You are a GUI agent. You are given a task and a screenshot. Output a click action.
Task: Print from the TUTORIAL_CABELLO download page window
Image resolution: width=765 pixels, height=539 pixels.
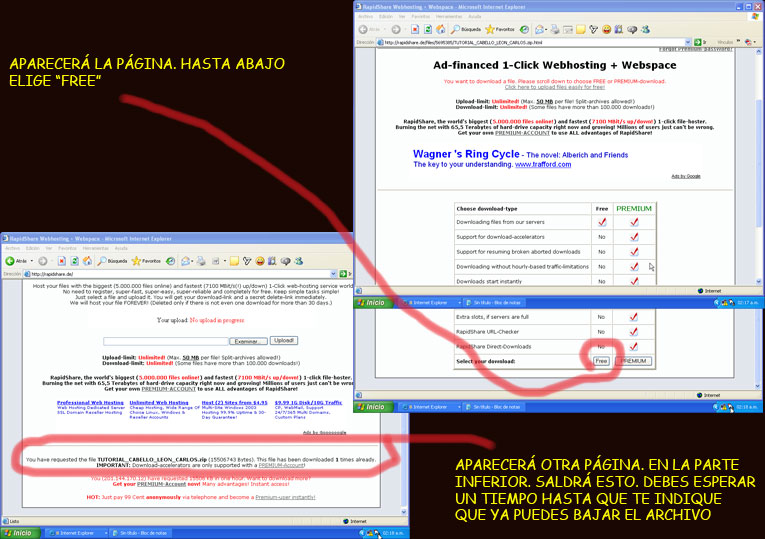click(x=555, y=30)
